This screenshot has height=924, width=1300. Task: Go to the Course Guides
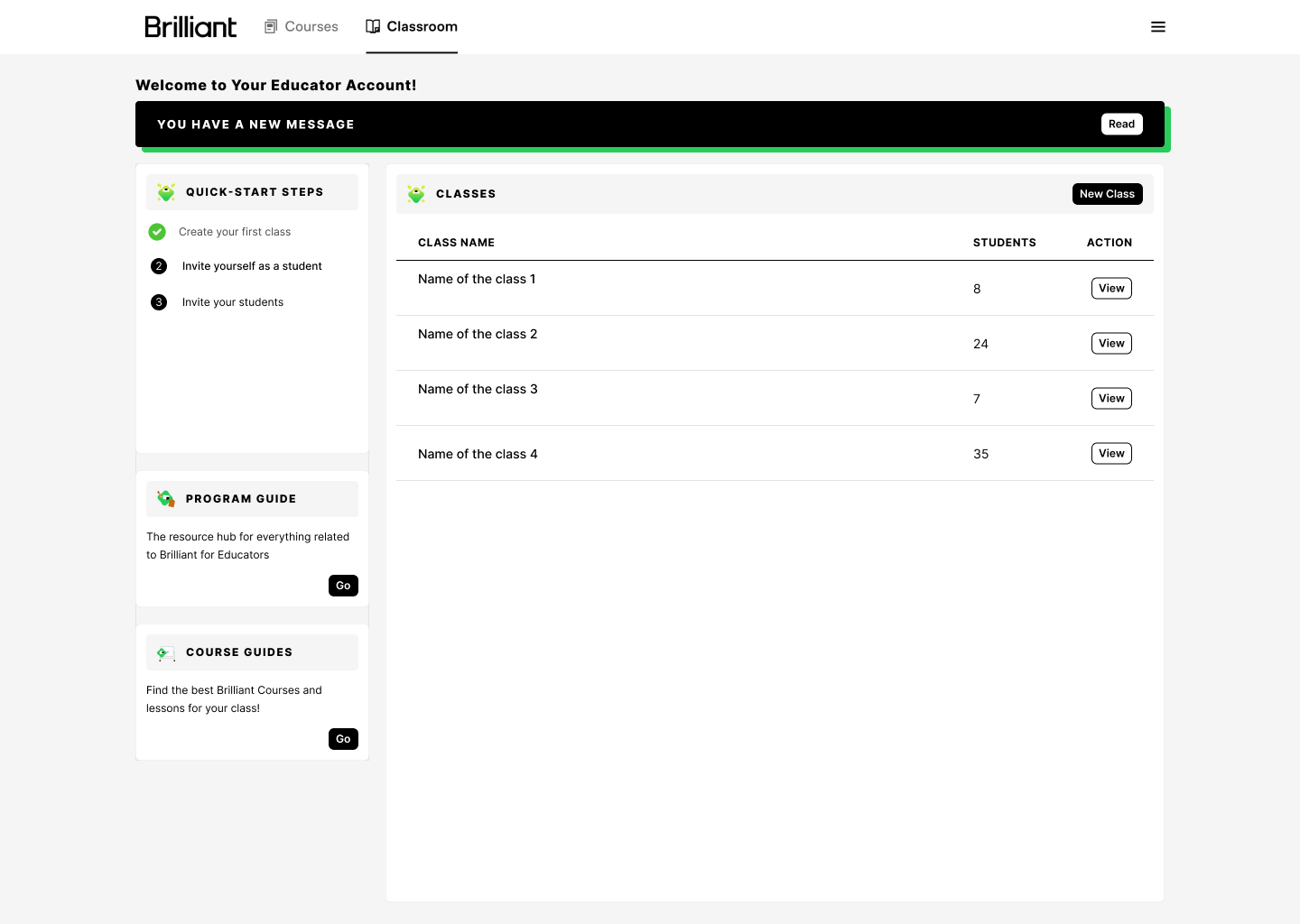343,739
